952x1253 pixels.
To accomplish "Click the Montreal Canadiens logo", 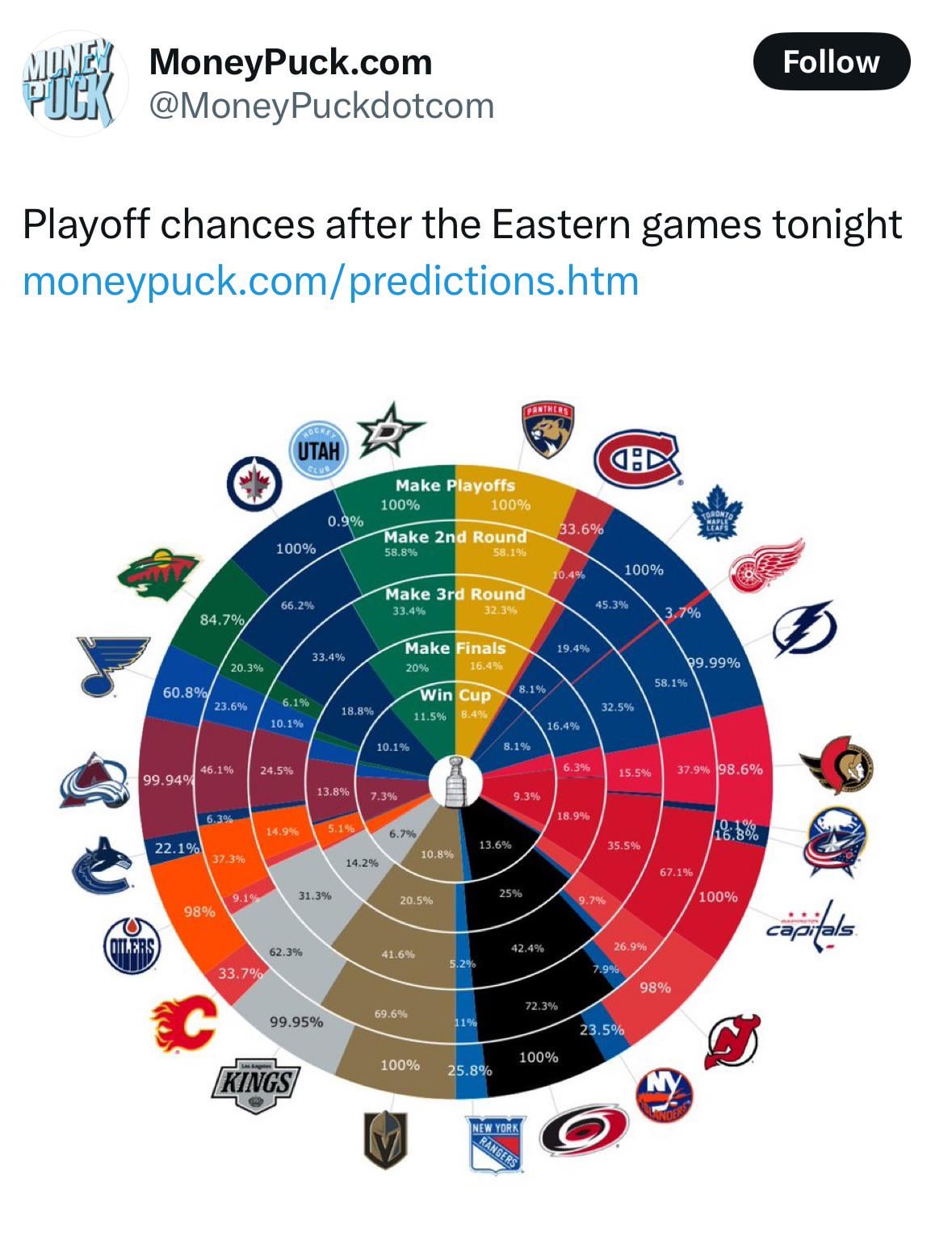I will [636, 459].
